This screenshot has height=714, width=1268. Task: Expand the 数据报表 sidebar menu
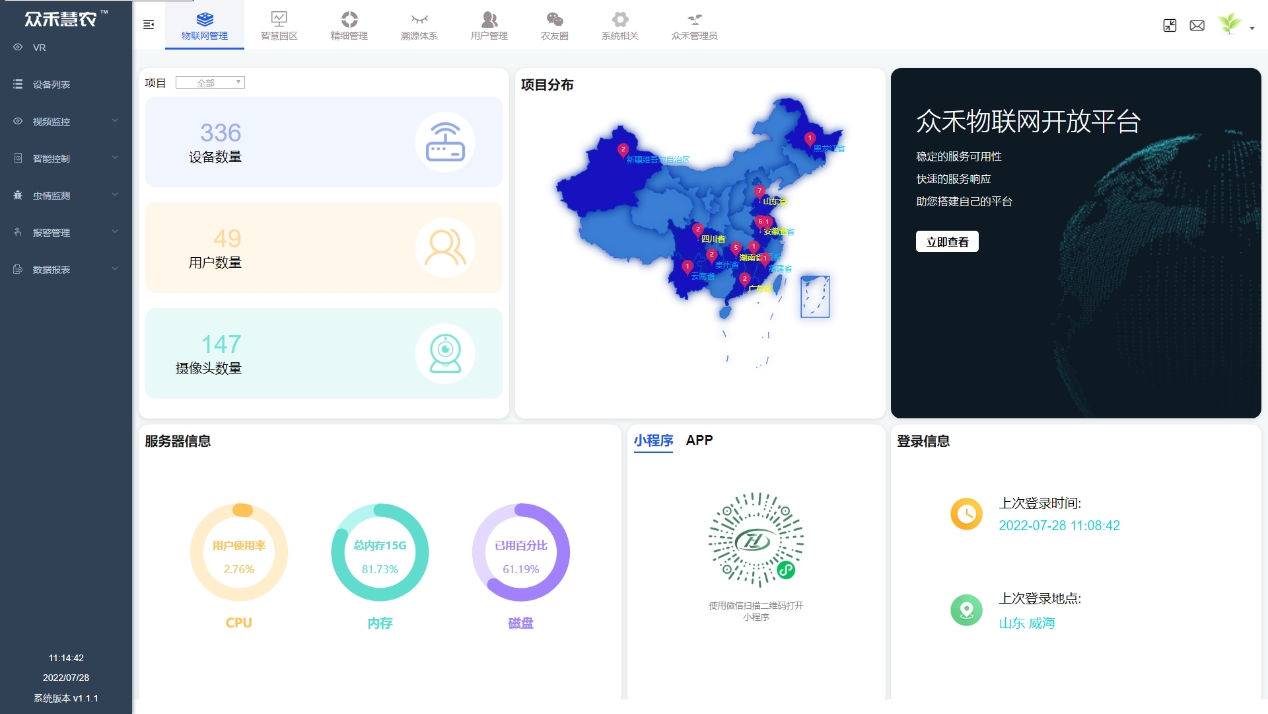66,270
